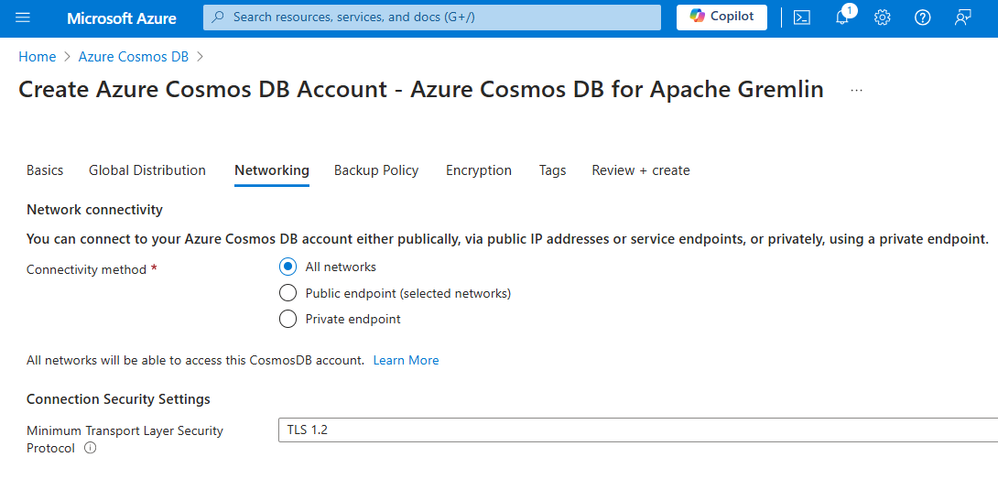
Task: Open the ellipsis menu next to page title
Action: click(x=856, y=90)
